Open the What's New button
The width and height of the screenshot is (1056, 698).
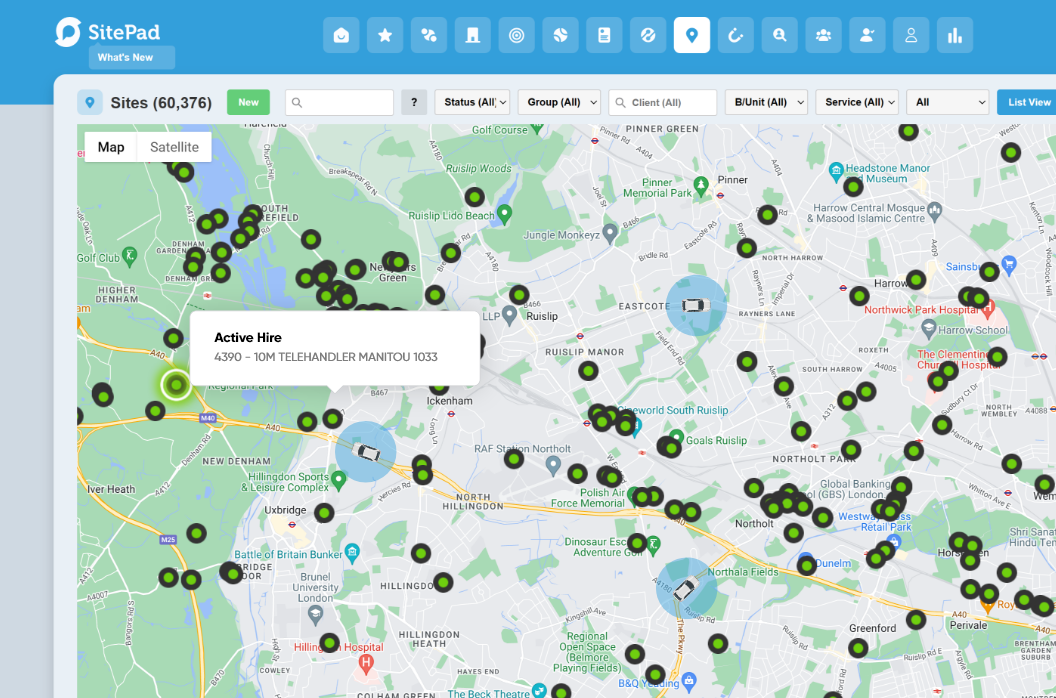tap(132, 57)
